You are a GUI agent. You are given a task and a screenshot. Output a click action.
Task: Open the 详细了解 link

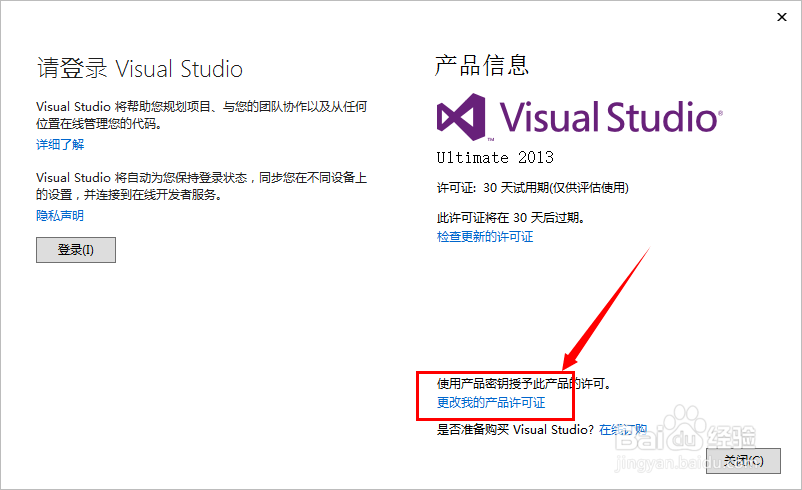[x=60, y=145]
